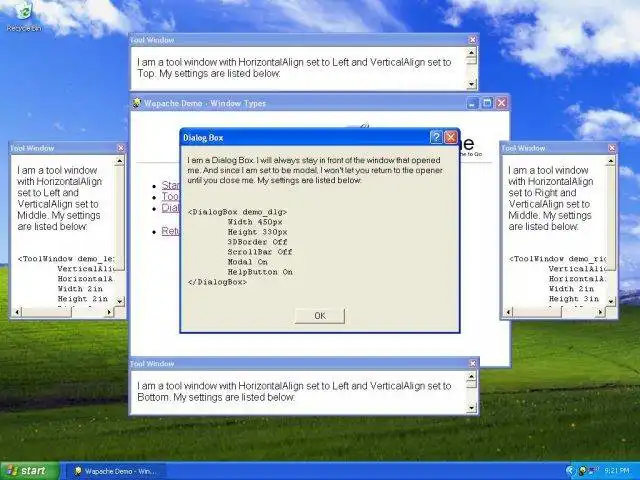Close the Dialog Box with its X
This screenshot has height=480, width=640.
tap(451, 137)
